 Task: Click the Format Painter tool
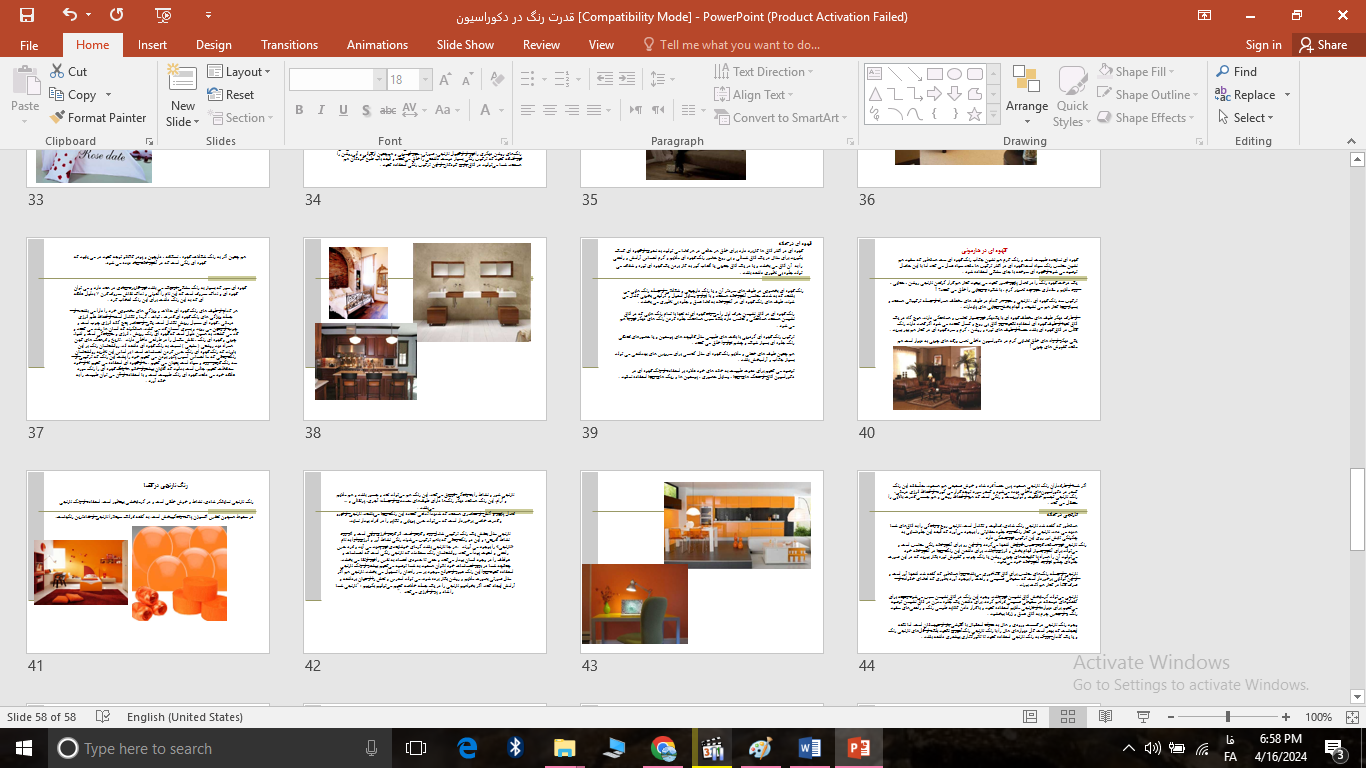click(98, 118)
